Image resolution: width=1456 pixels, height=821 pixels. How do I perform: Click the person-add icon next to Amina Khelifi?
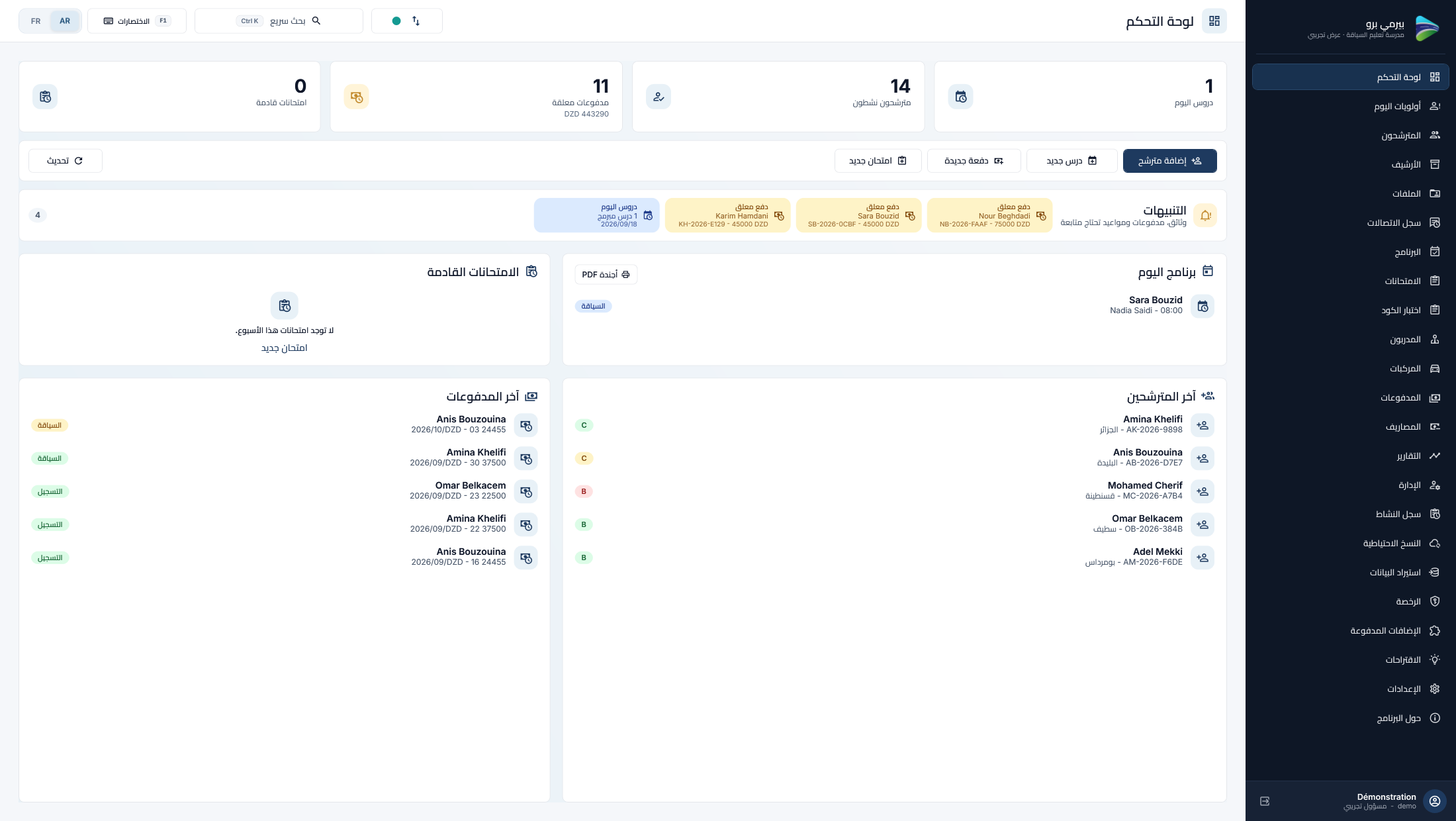tap(1203, 425)
